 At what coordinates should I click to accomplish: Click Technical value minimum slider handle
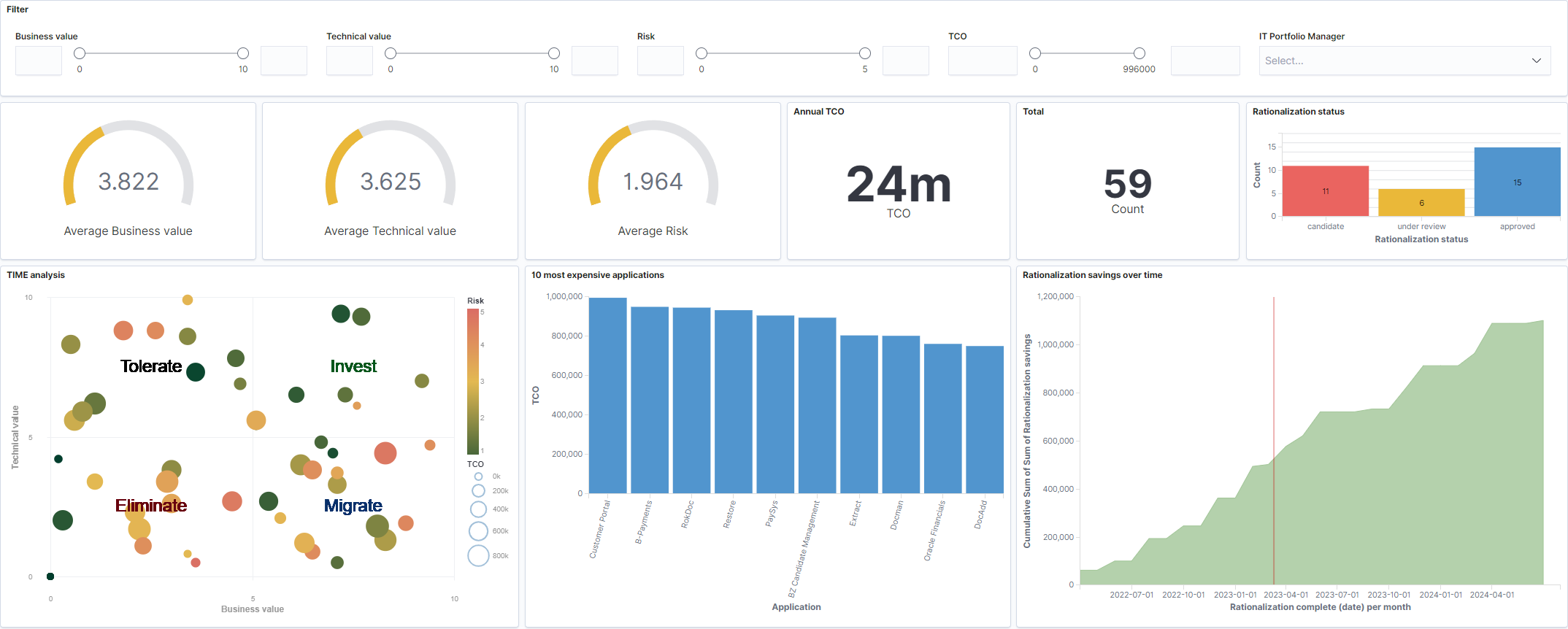391,53
